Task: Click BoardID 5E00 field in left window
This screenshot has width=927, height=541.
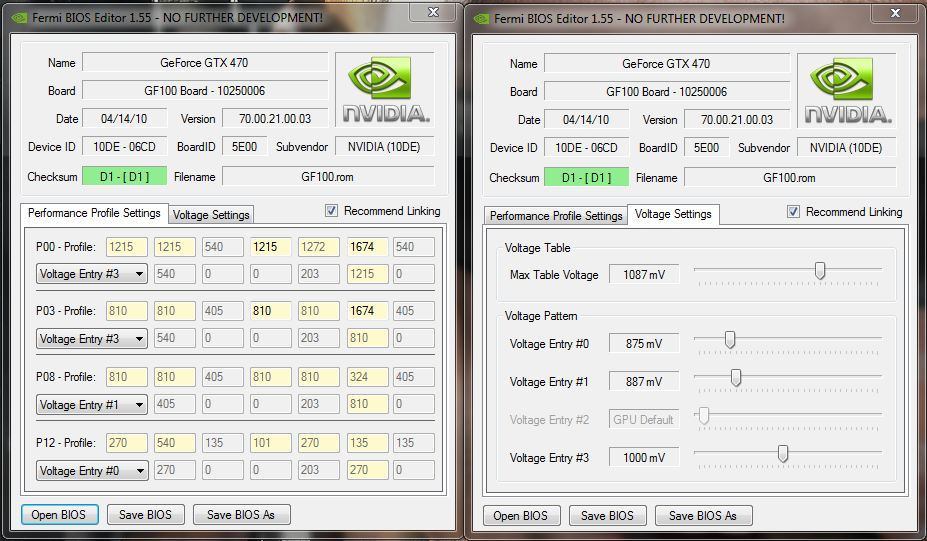Action: click(x=244, y=147)
